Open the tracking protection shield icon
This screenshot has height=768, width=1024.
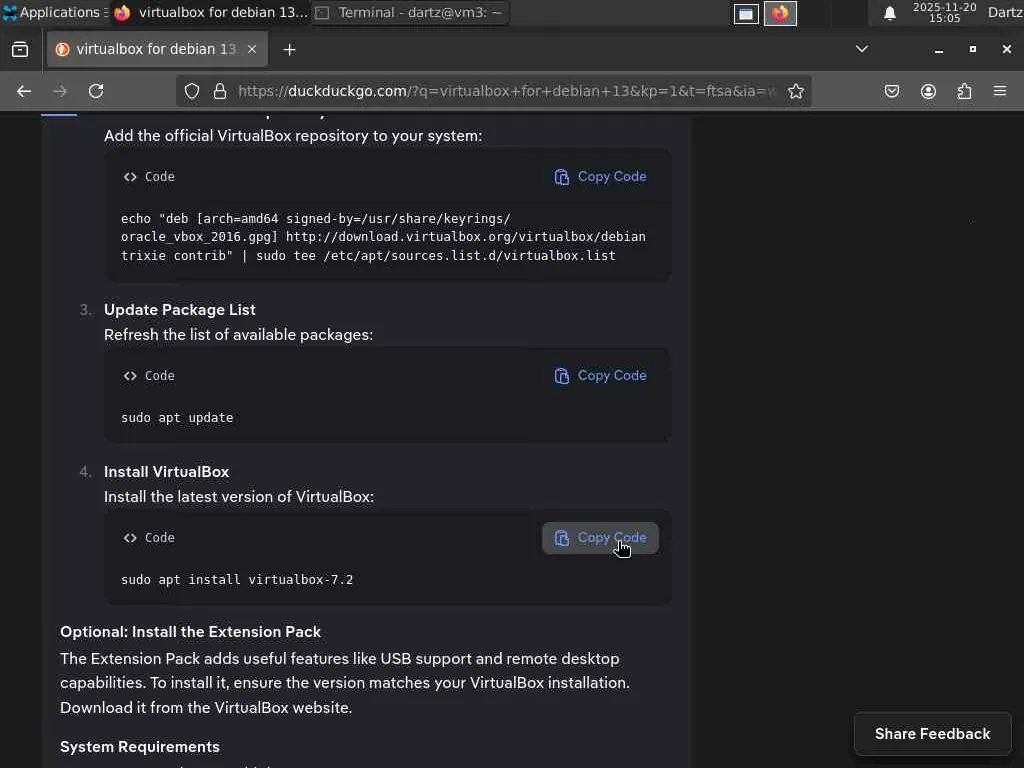click(191, 91)
